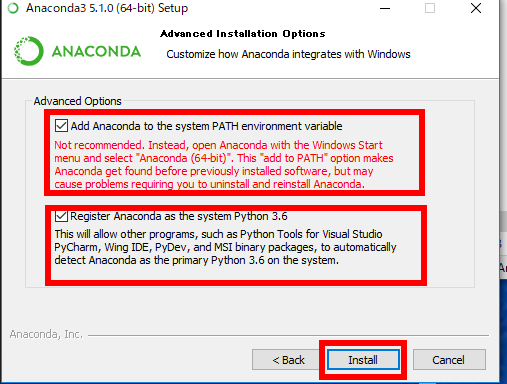
Task: Click the red 'Not recommended' warning text
Action: click(224, 164)
